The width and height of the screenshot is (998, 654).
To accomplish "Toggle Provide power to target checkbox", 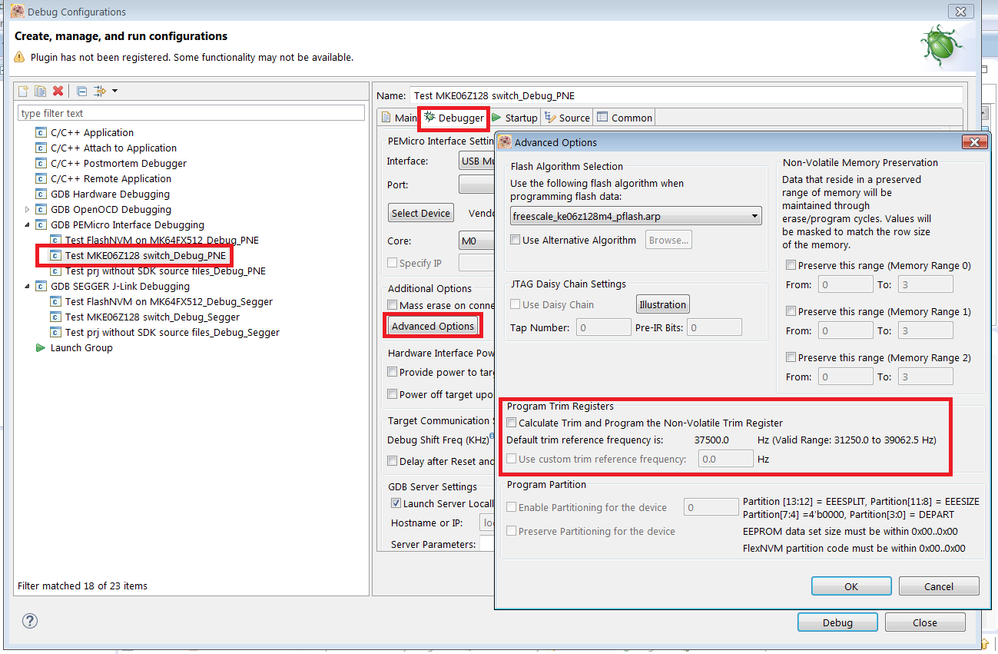I will point(392,372).
